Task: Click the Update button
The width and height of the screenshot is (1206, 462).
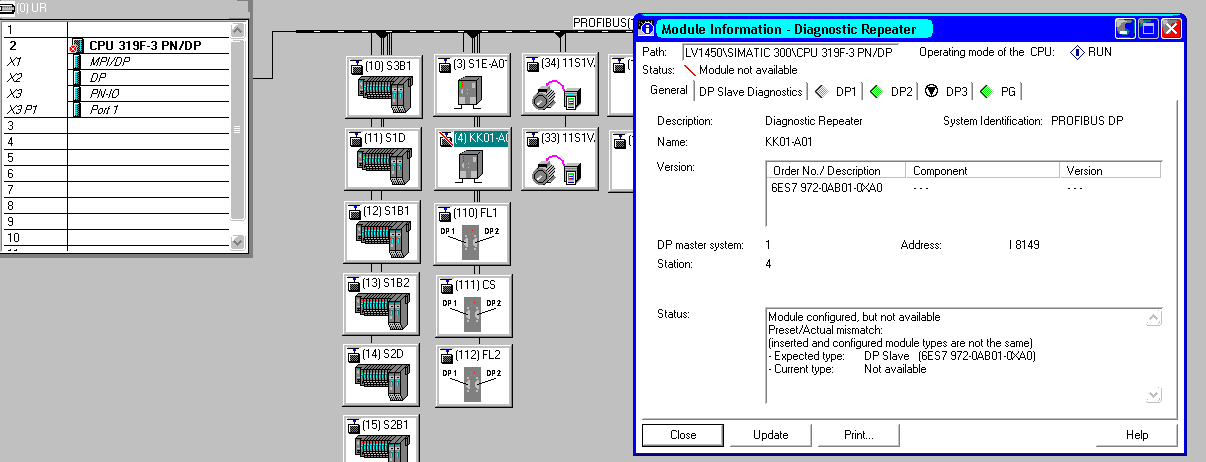Action: (x=770, y=435)
